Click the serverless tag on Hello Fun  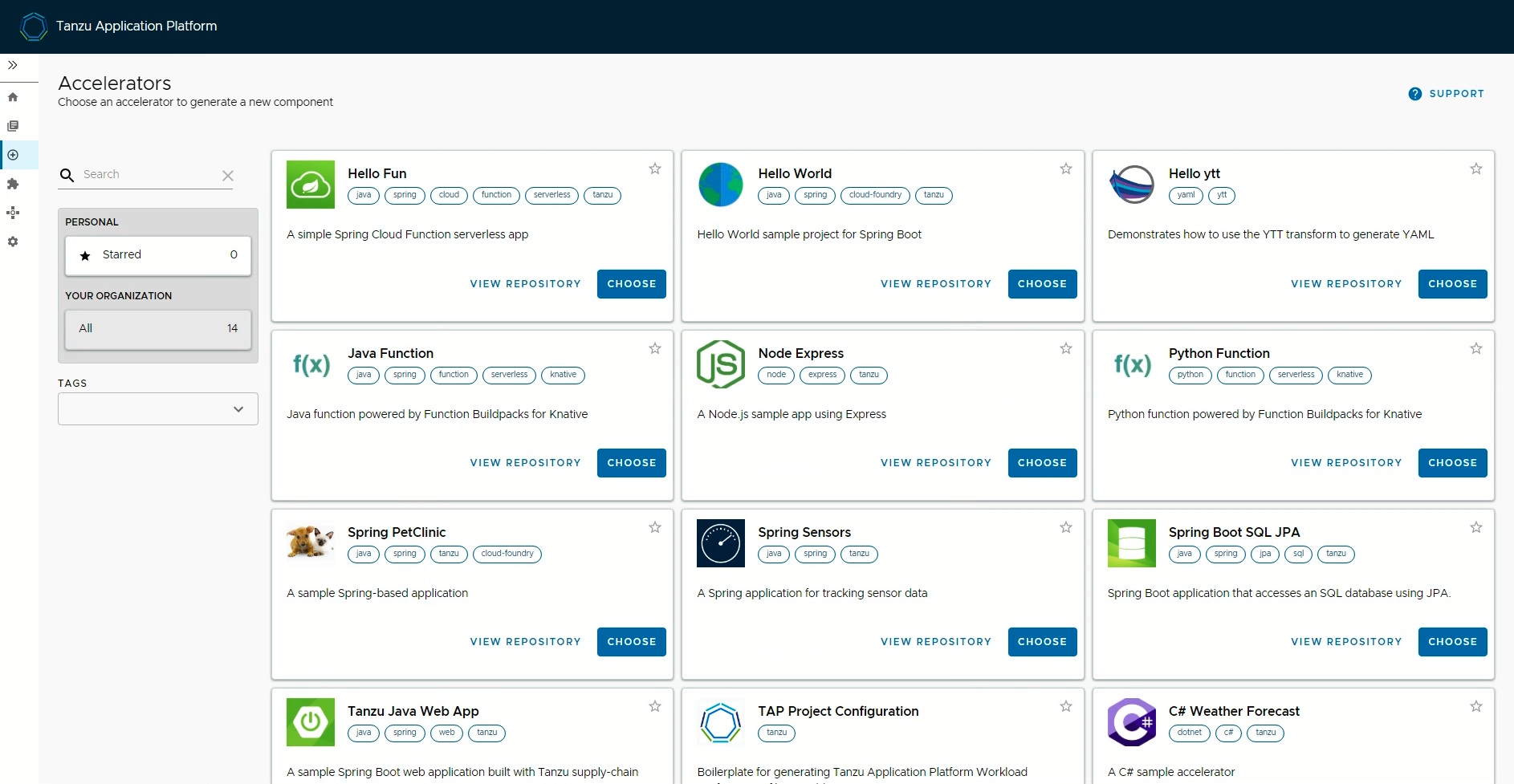(551, 195)
